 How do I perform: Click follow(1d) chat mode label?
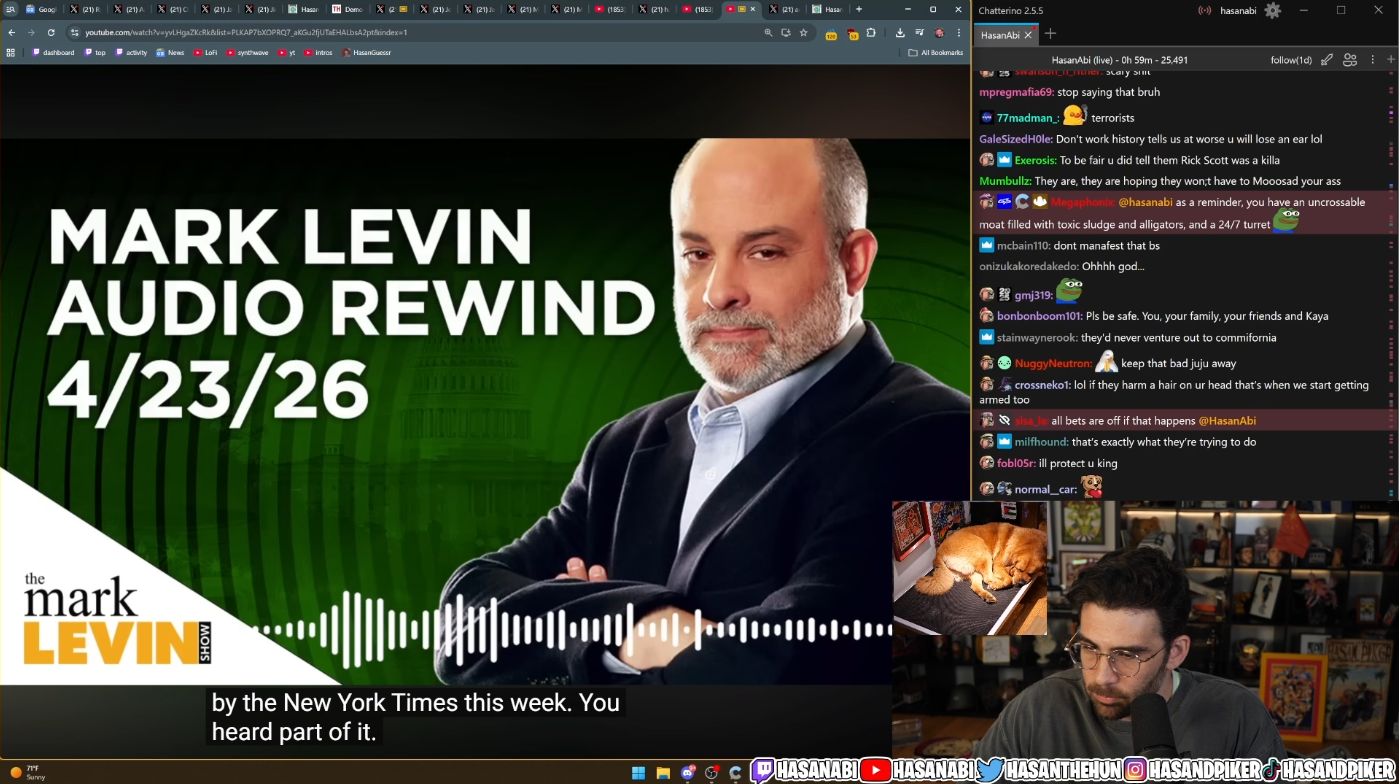pos(1291,60)
